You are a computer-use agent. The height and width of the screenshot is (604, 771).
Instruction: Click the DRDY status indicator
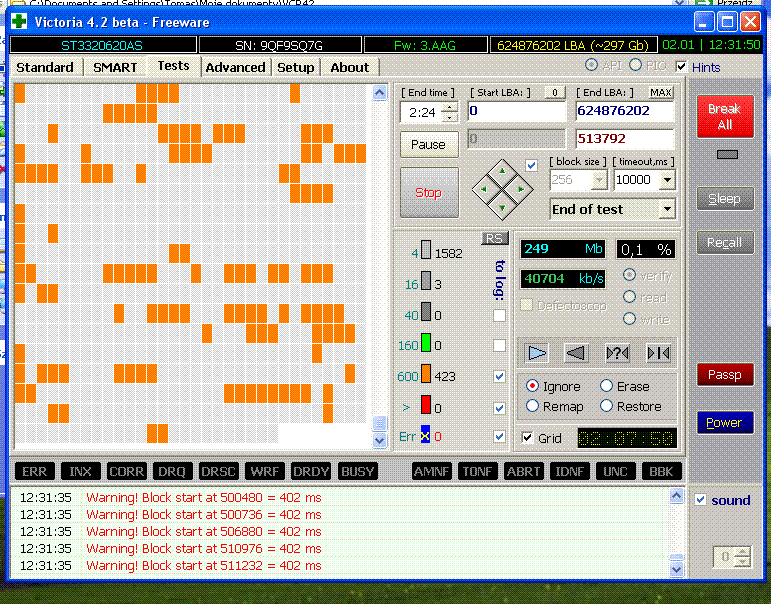[x=311, y=471]
